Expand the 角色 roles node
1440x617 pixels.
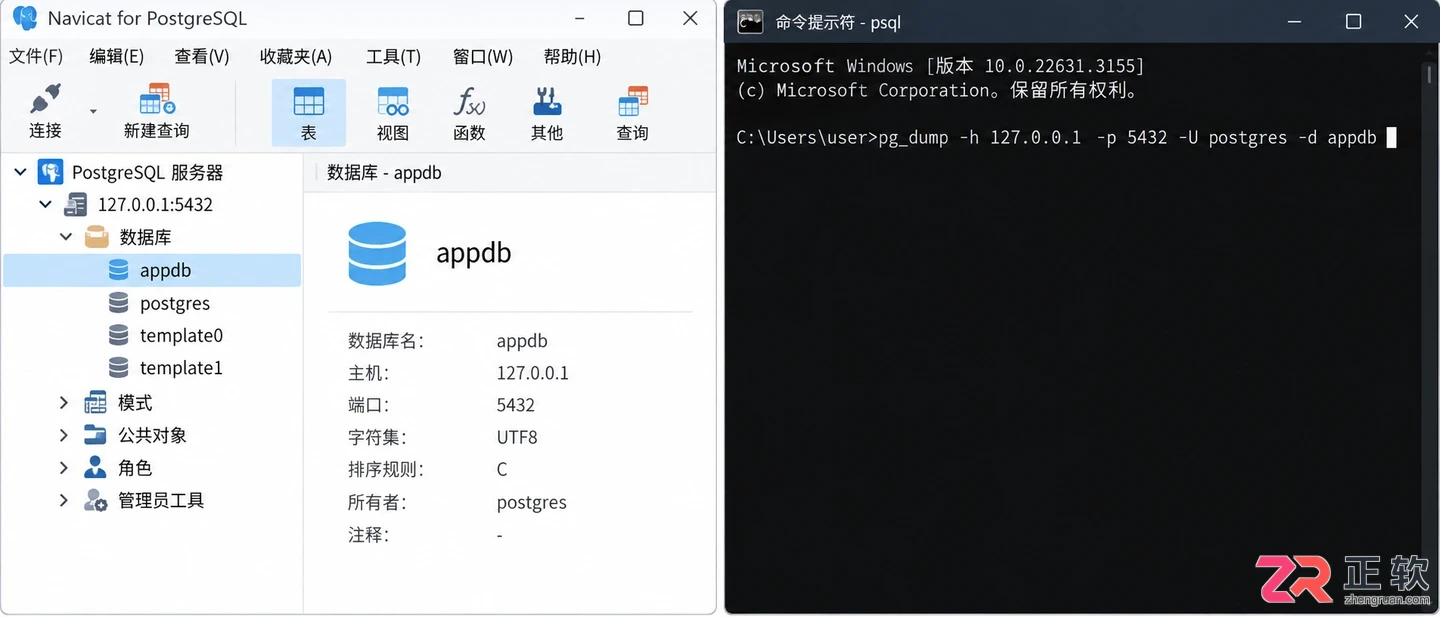coord(64,467)
